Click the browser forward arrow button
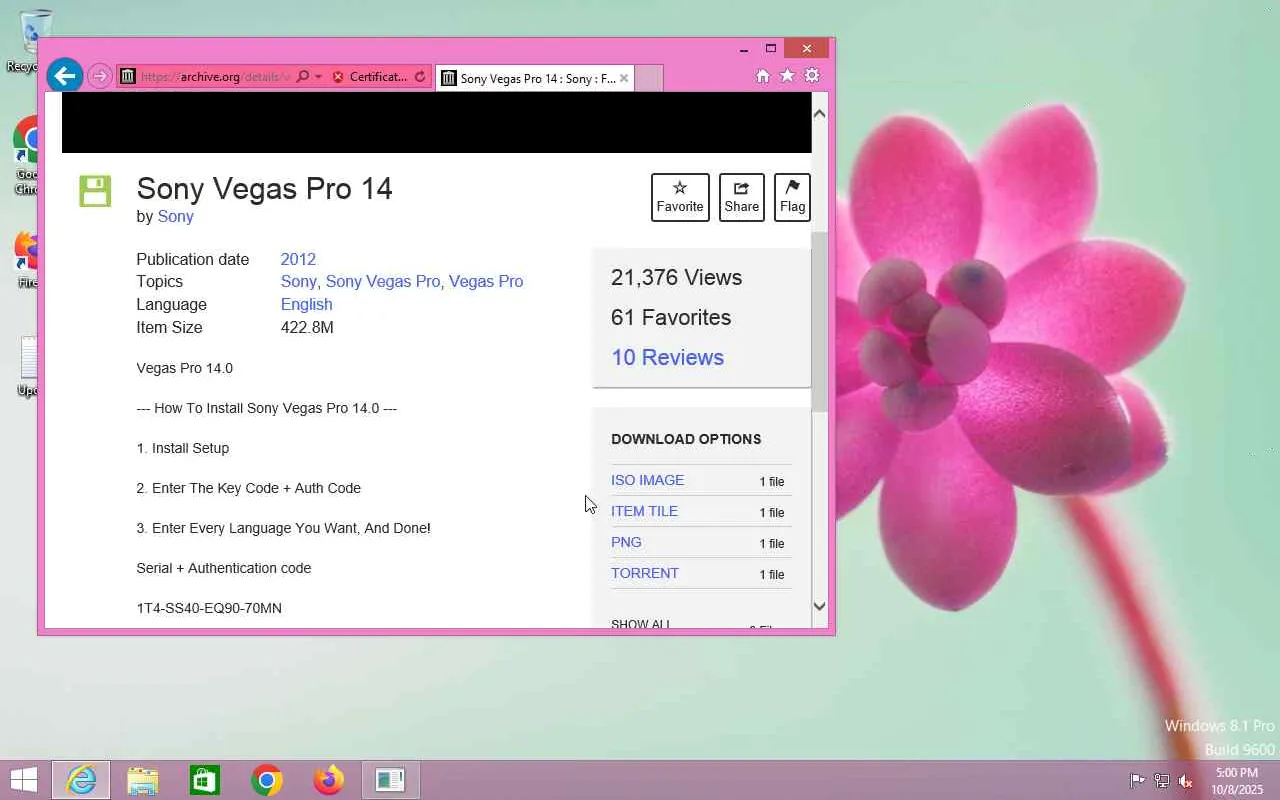1280x800 pixels. click(x=99, y=76)
